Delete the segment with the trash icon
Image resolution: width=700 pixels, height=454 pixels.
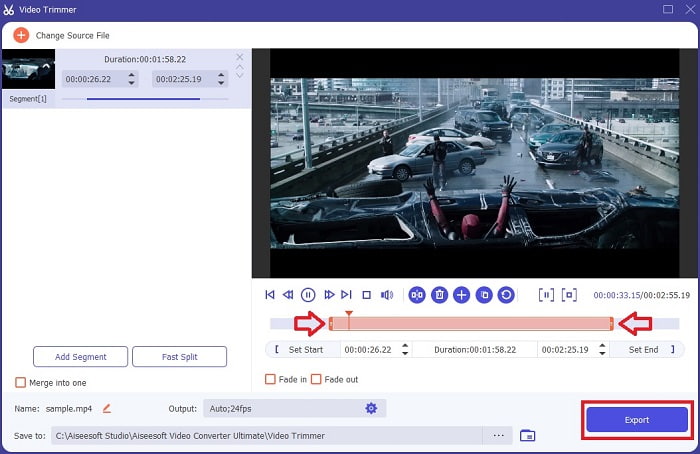click(x=439, y=295)
